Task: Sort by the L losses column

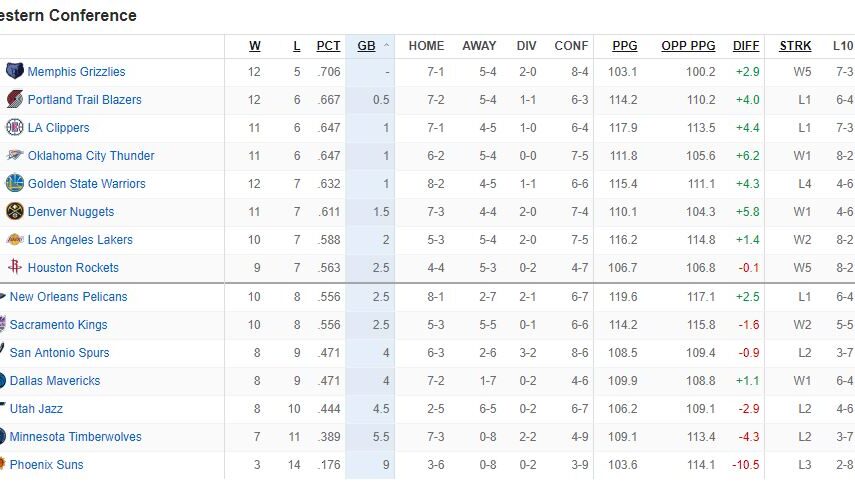Action: pyautogui.click(x=296, y=46)
